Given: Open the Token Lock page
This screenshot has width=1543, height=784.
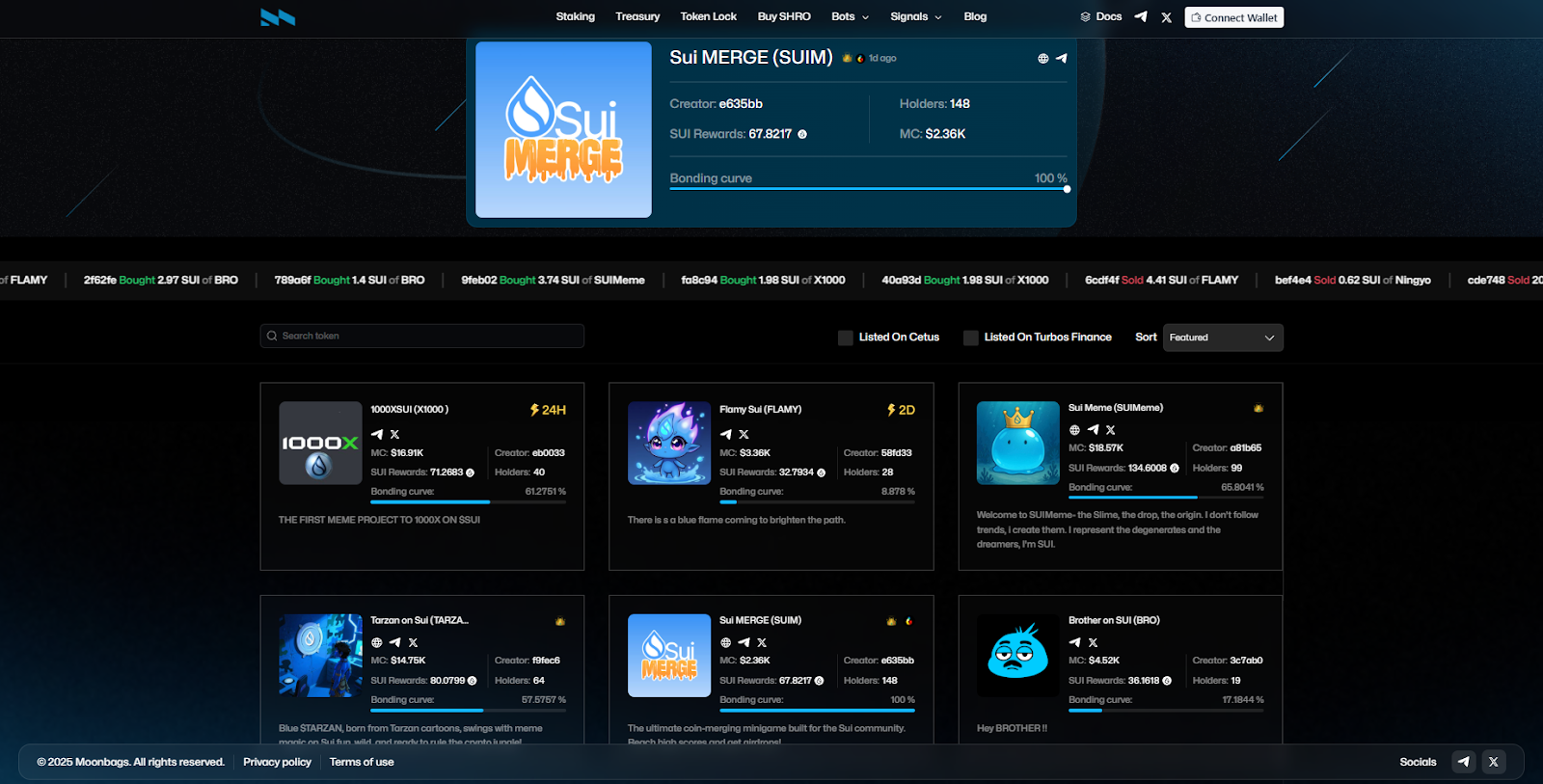Looking at the screenshot, I should [x=709, y=16].
